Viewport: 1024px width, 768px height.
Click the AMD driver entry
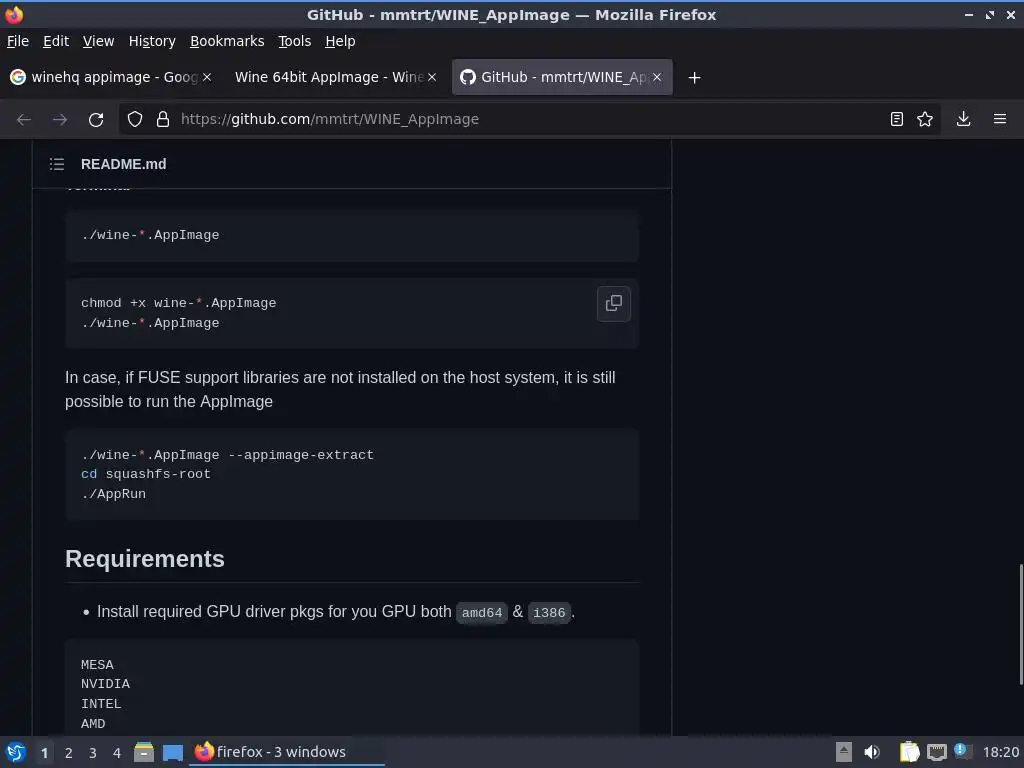point(93,724)
